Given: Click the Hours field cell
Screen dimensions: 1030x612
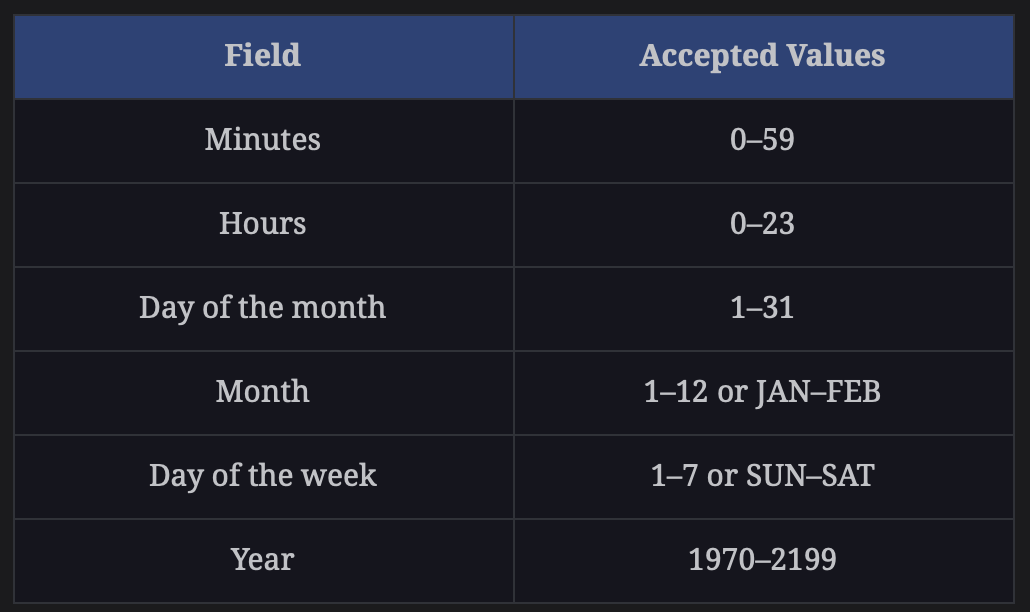Looking at the screenshot, I should click(263, 225).
